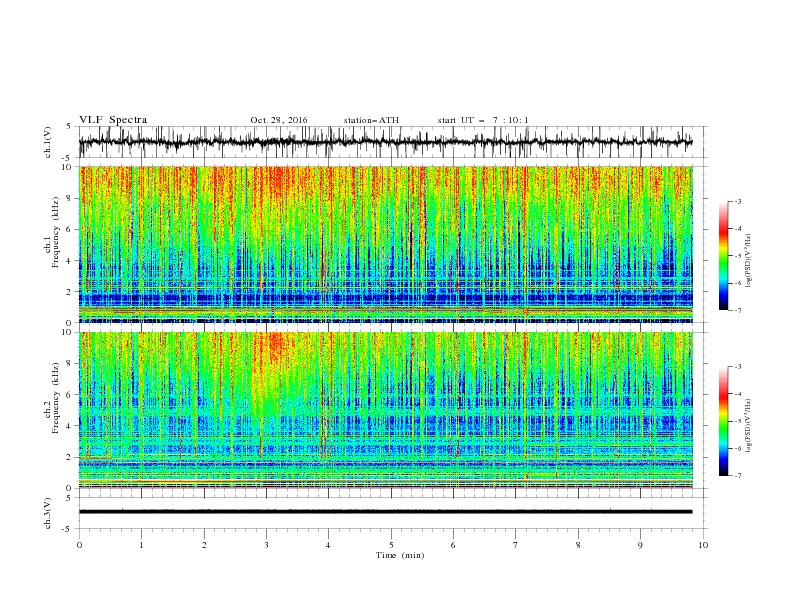Click the ch.1 color bar "log(PSD)(V²/Hz)" label
The height and width of the screenshot is (612, 792).
(749, 261)
